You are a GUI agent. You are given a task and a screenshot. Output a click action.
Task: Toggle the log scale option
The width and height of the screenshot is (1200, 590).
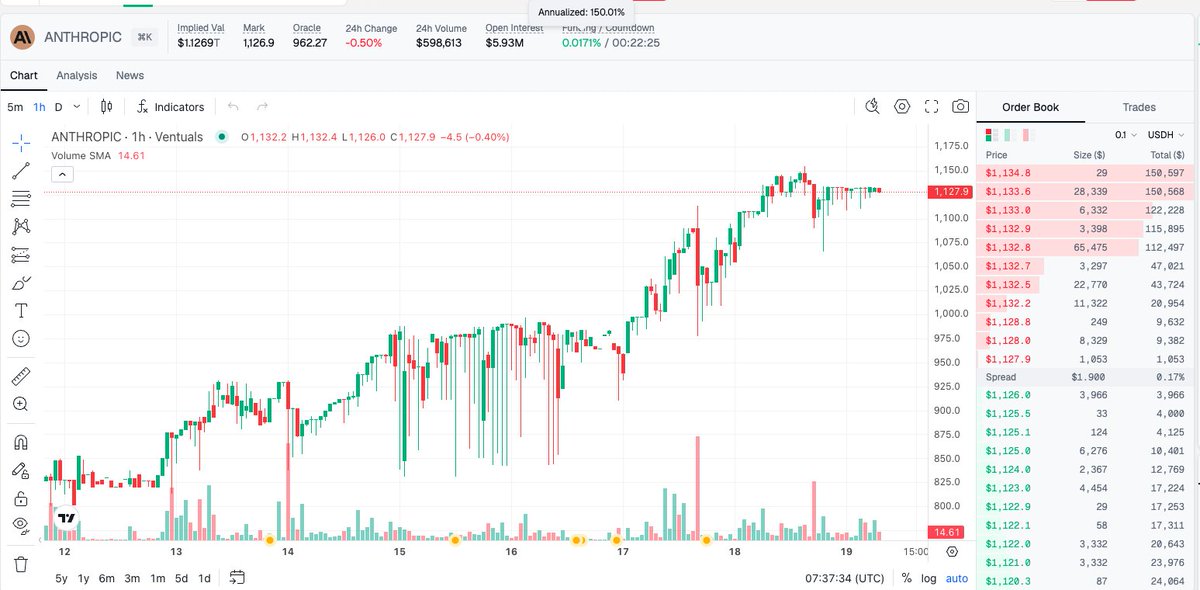tap(929, 578)
